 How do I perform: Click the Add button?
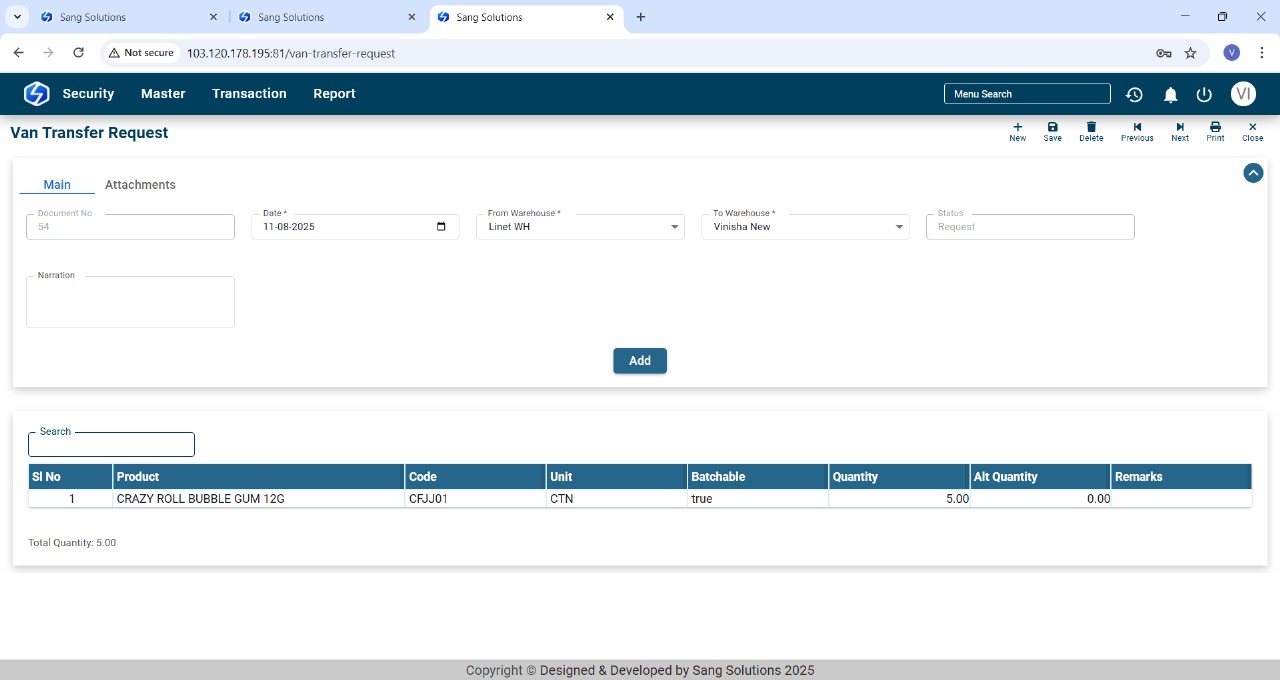[640, 361]
